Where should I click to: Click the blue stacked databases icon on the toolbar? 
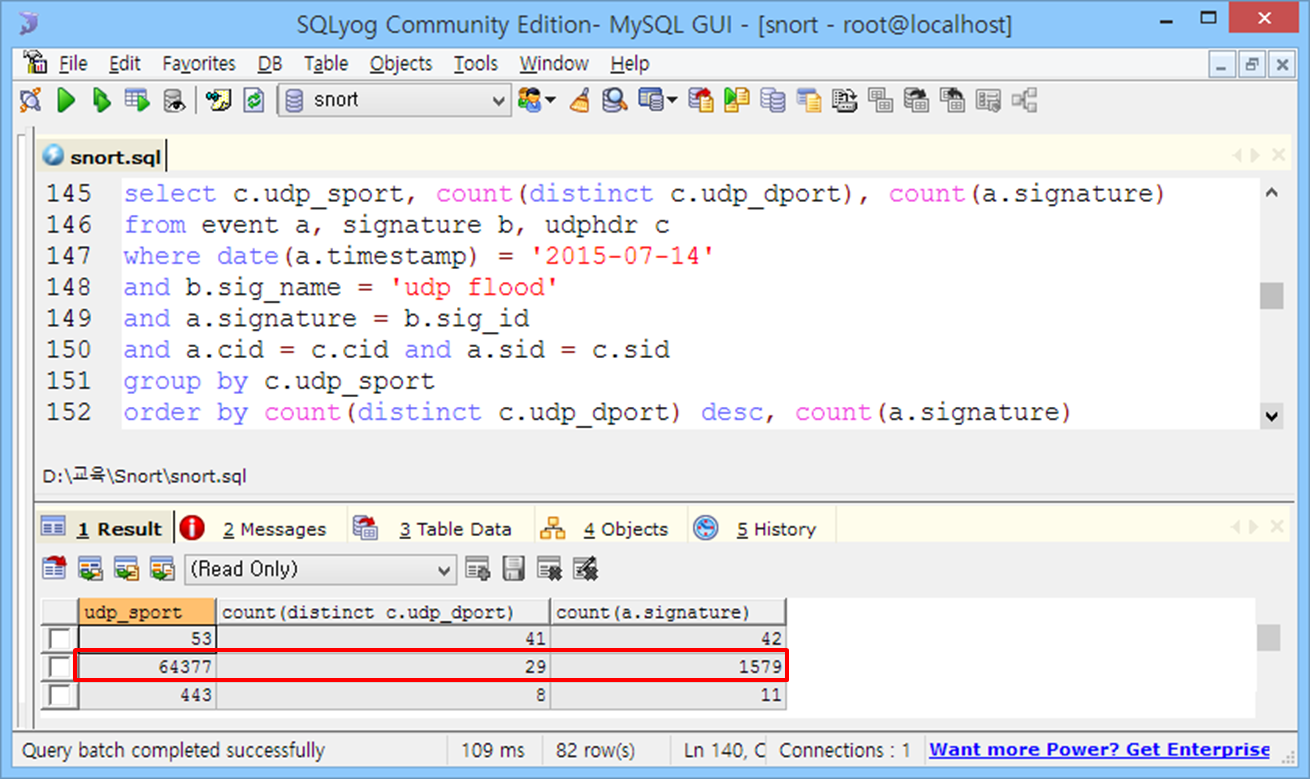coord(773,100)
